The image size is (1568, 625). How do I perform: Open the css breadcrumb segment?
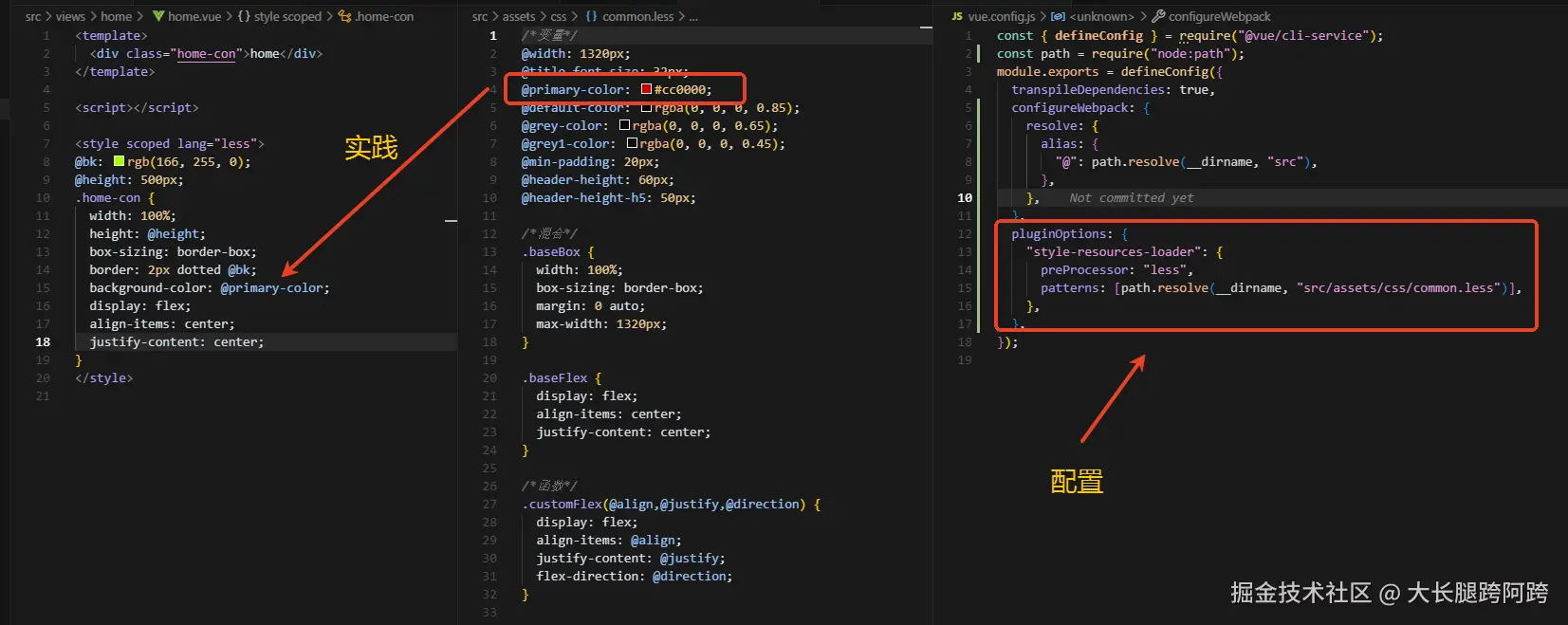click(559, 16)
